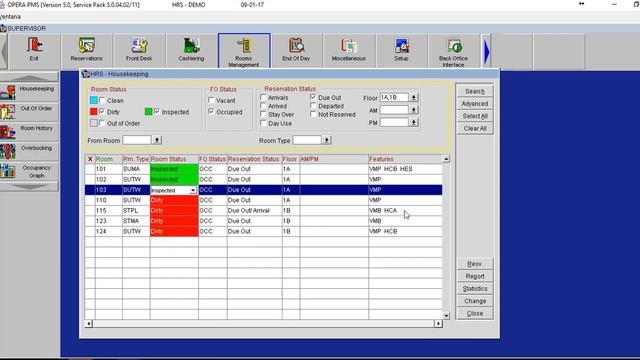Enable the Vacant FO status checkbox

[211, 100]
